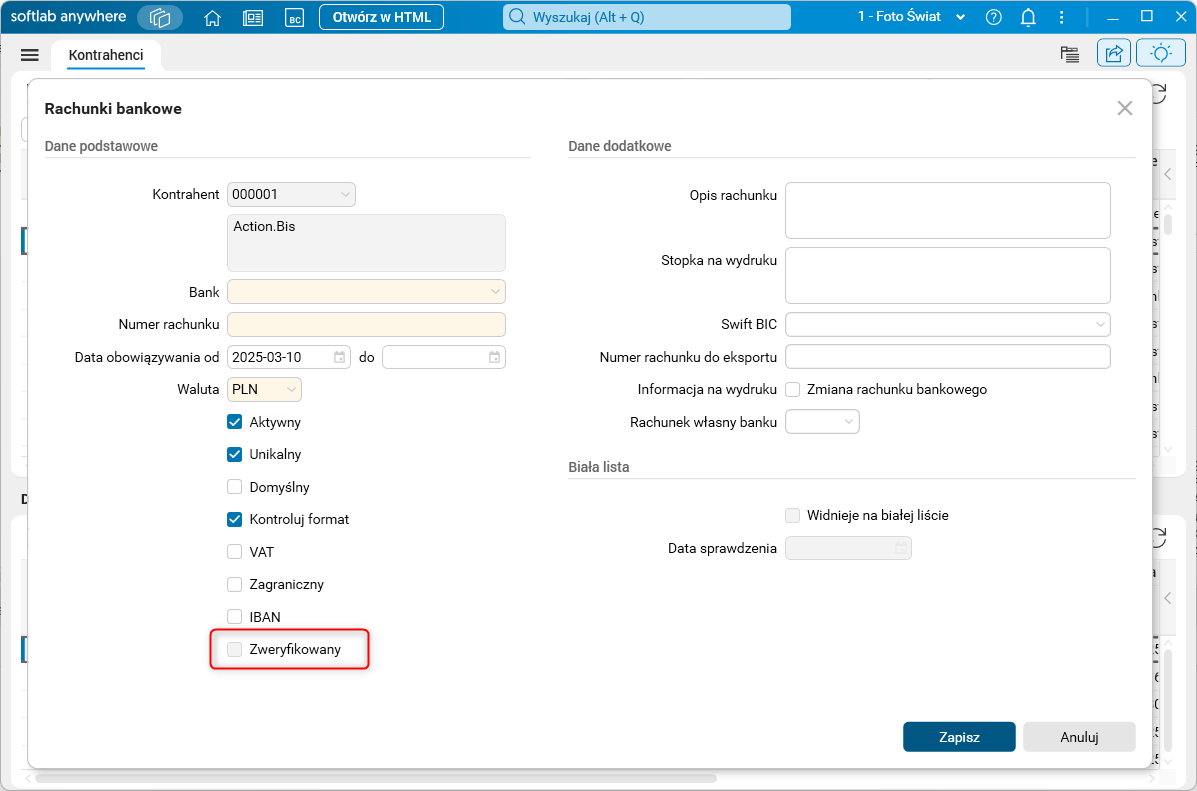This screenshot has height=791, width=1197.
Task: Click the help question mark icon
Action: (993, 17)
